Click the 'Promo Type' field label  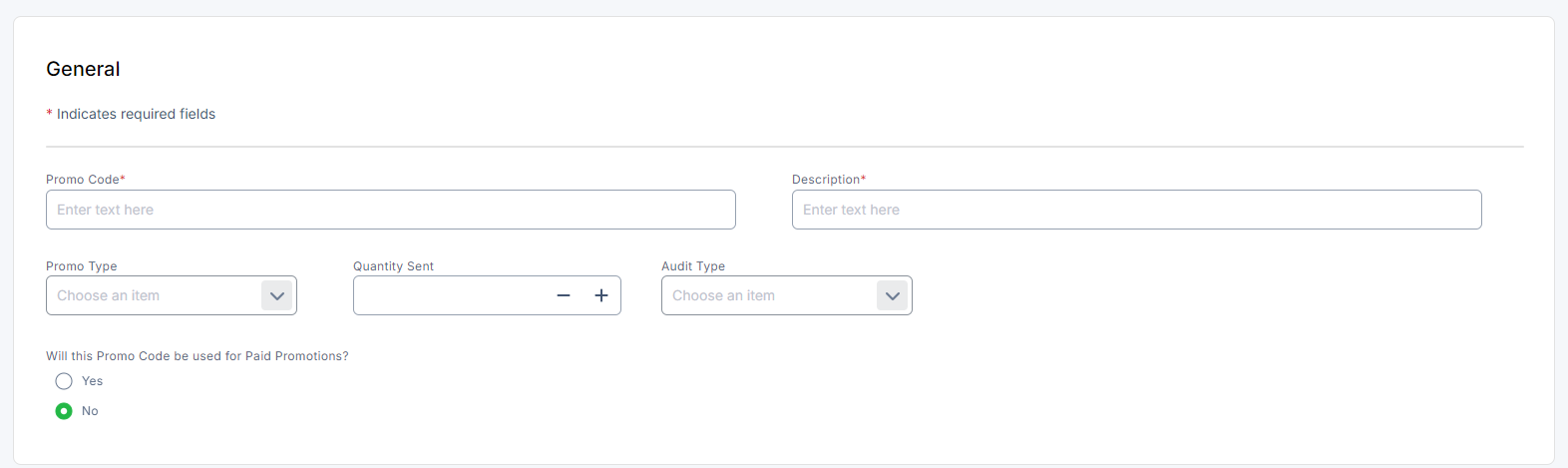pyautogui.click(x=82, y=266)
